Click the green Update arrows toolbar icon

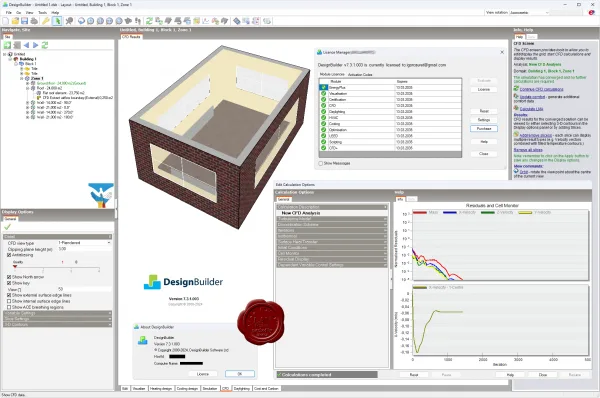(149, 21)
